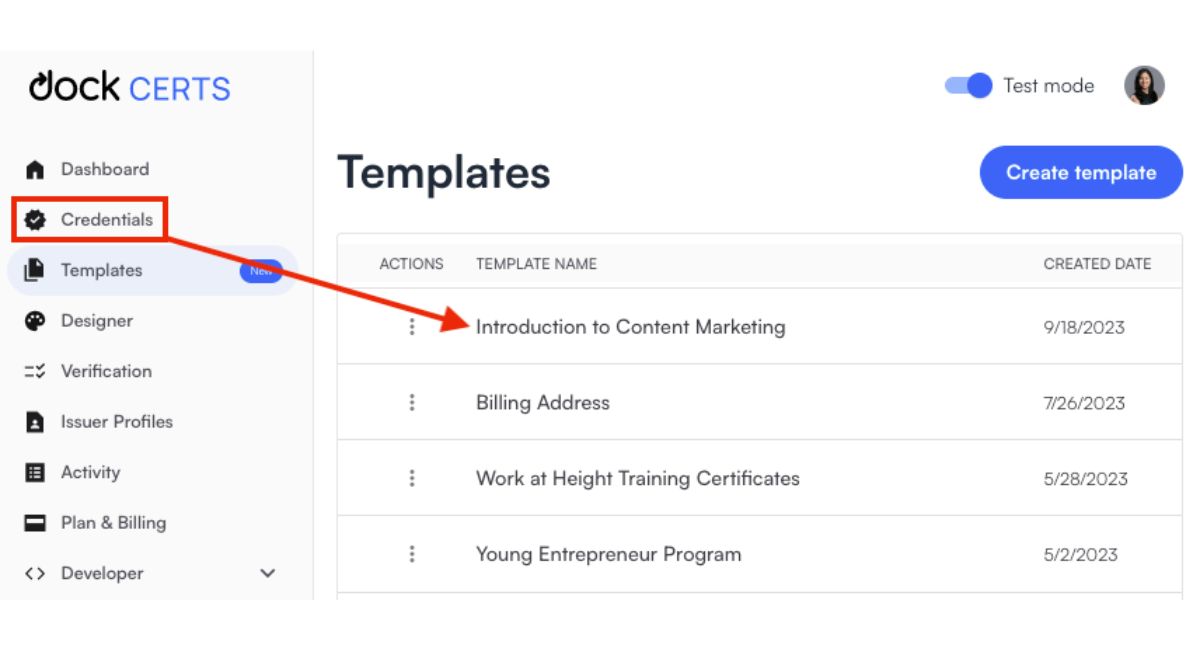The width and height of the screenshot is (1200, 650).
Task: Expand the Developer menu chevron
Action: (267, 574)
